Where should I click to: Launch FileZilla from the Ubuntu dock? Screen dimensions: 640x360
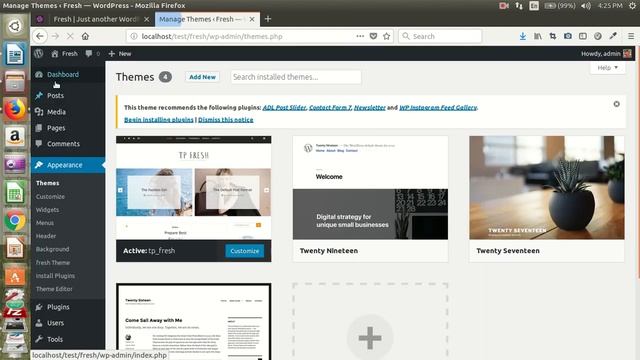point(15,312)
